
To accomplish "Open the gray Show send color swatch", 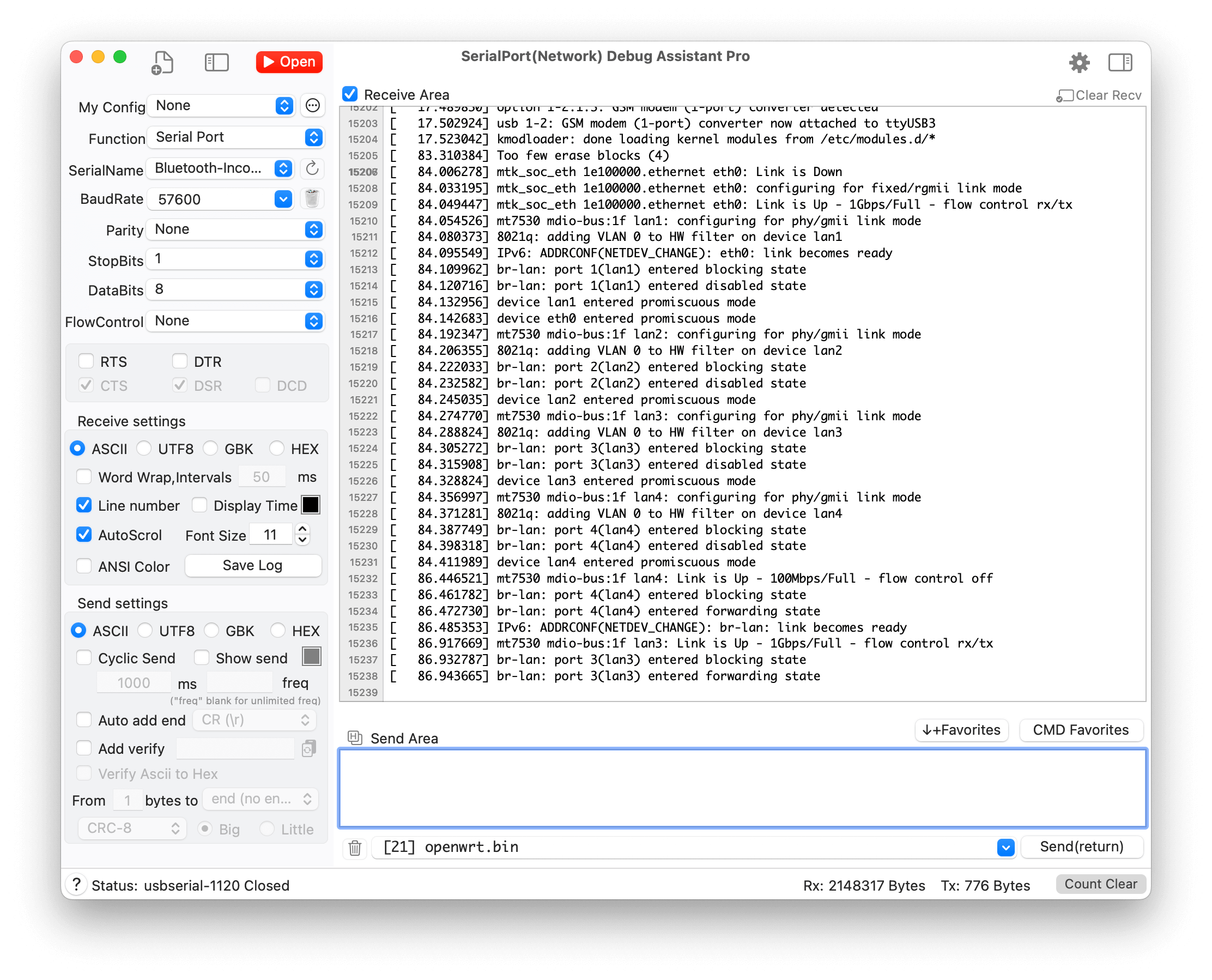I will click(x=312, y=657).
